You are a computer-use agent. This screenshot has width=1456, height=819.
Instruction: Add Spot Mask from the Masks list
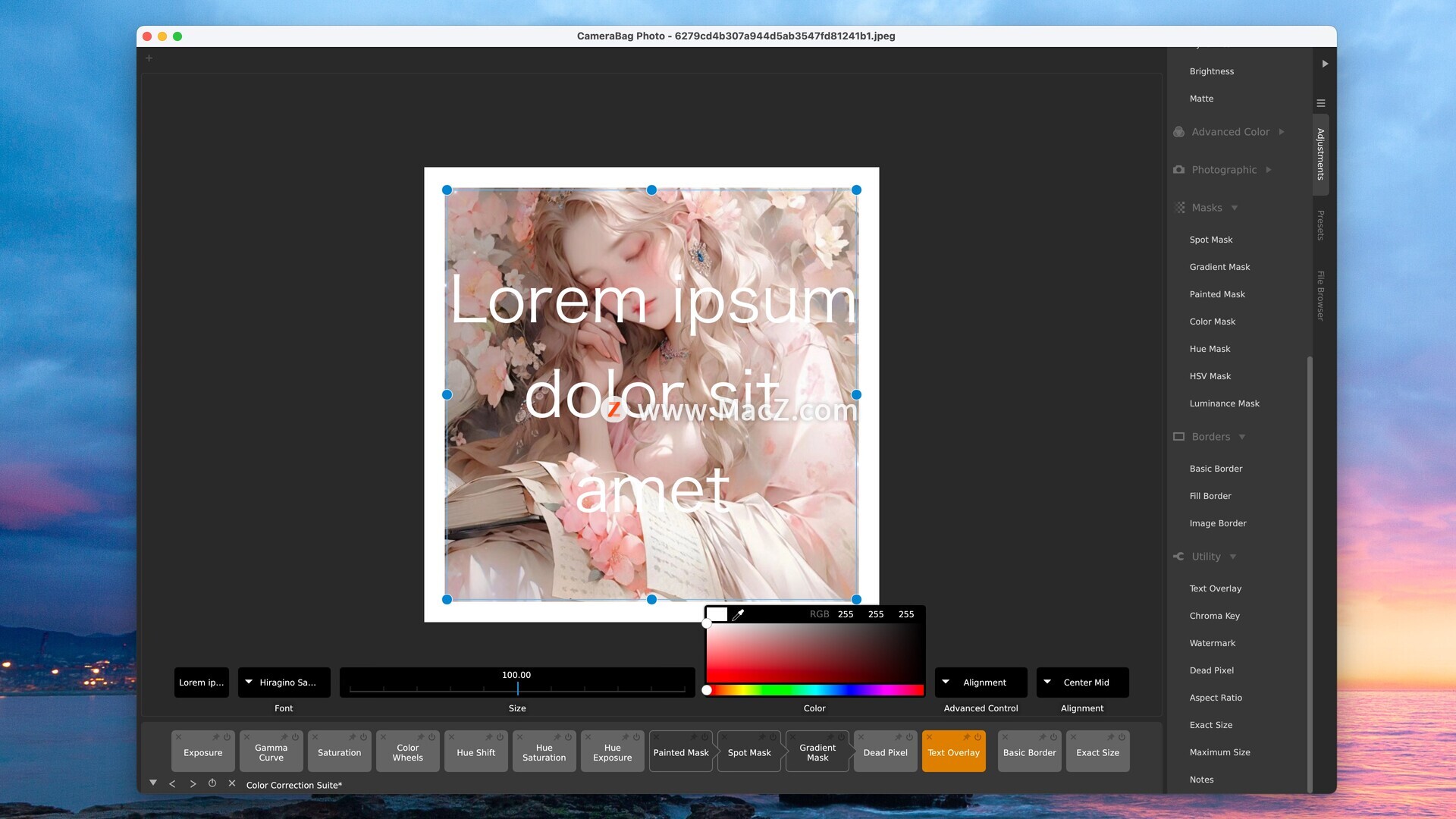point(1211,240)
